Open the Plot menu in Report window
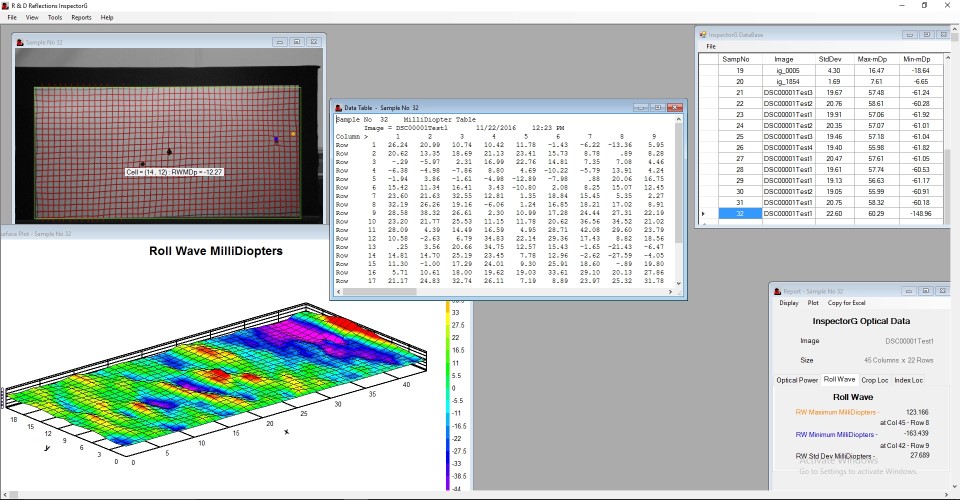Image resolution: width=960 pixels, height=500 pixels. 813,303
